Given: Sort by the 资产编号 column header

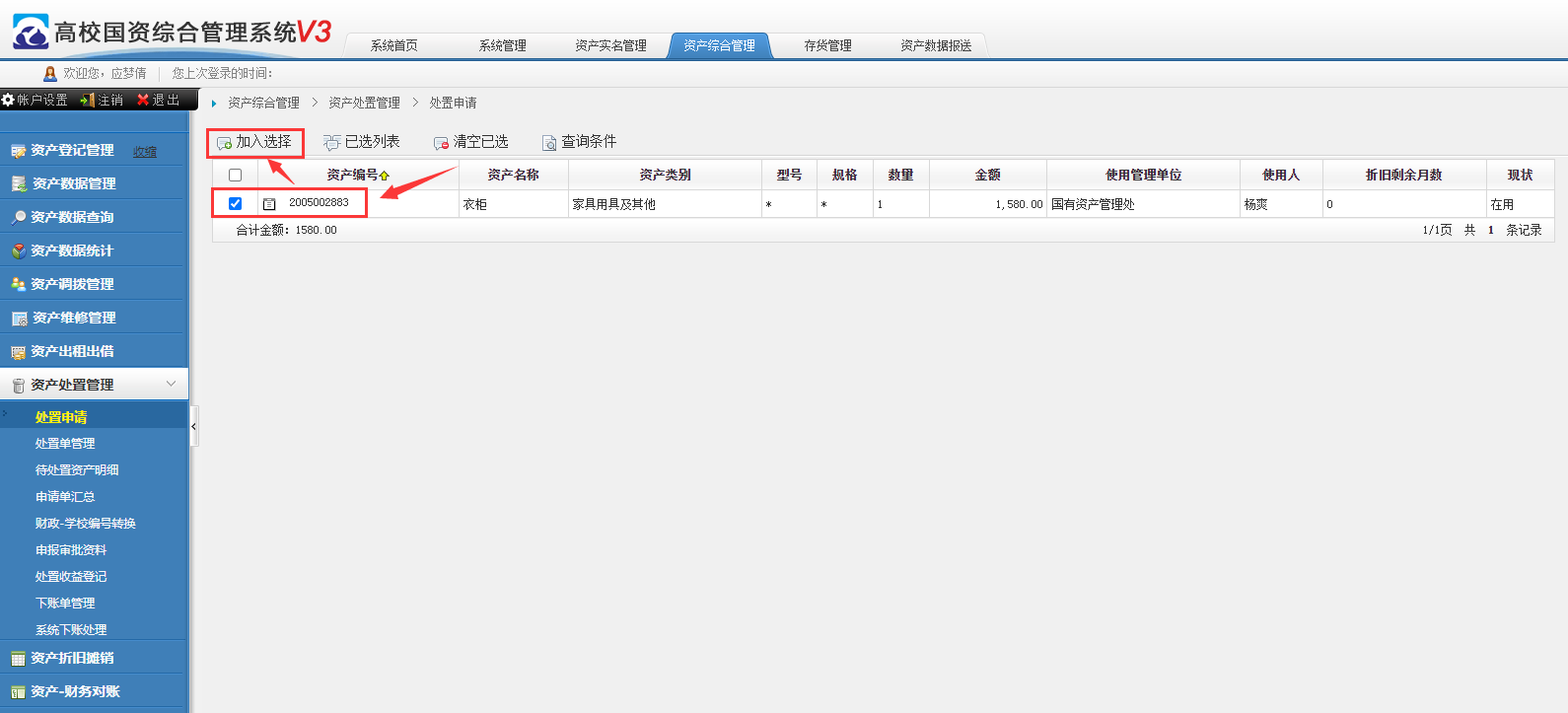Looking at the screenshot, I should [x=353, y=175].
